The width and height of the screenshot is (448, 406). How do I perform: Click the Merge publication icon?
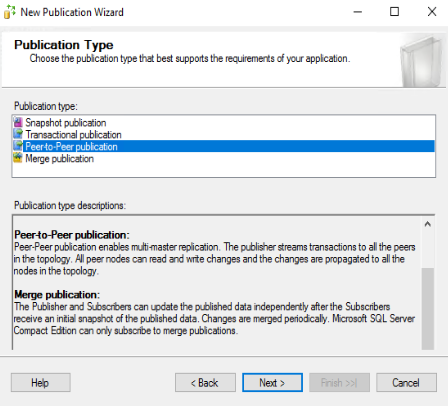(x=18, y=158)
